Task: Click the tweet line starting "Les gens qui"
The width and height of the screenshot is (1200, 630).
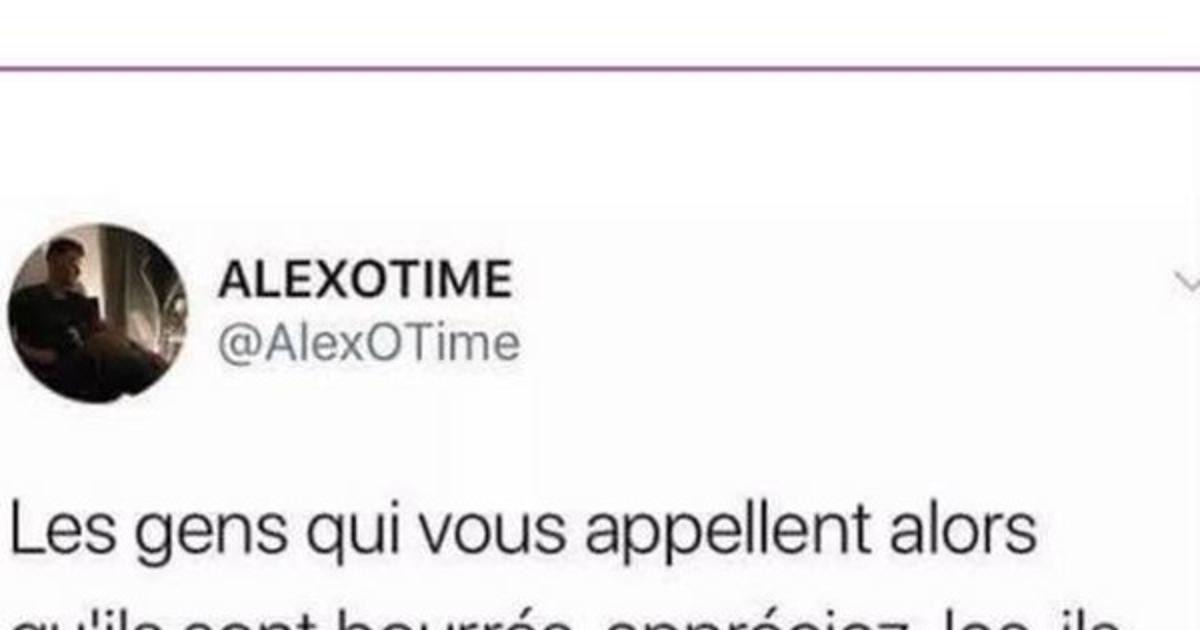Action: (x=522, y=530)
